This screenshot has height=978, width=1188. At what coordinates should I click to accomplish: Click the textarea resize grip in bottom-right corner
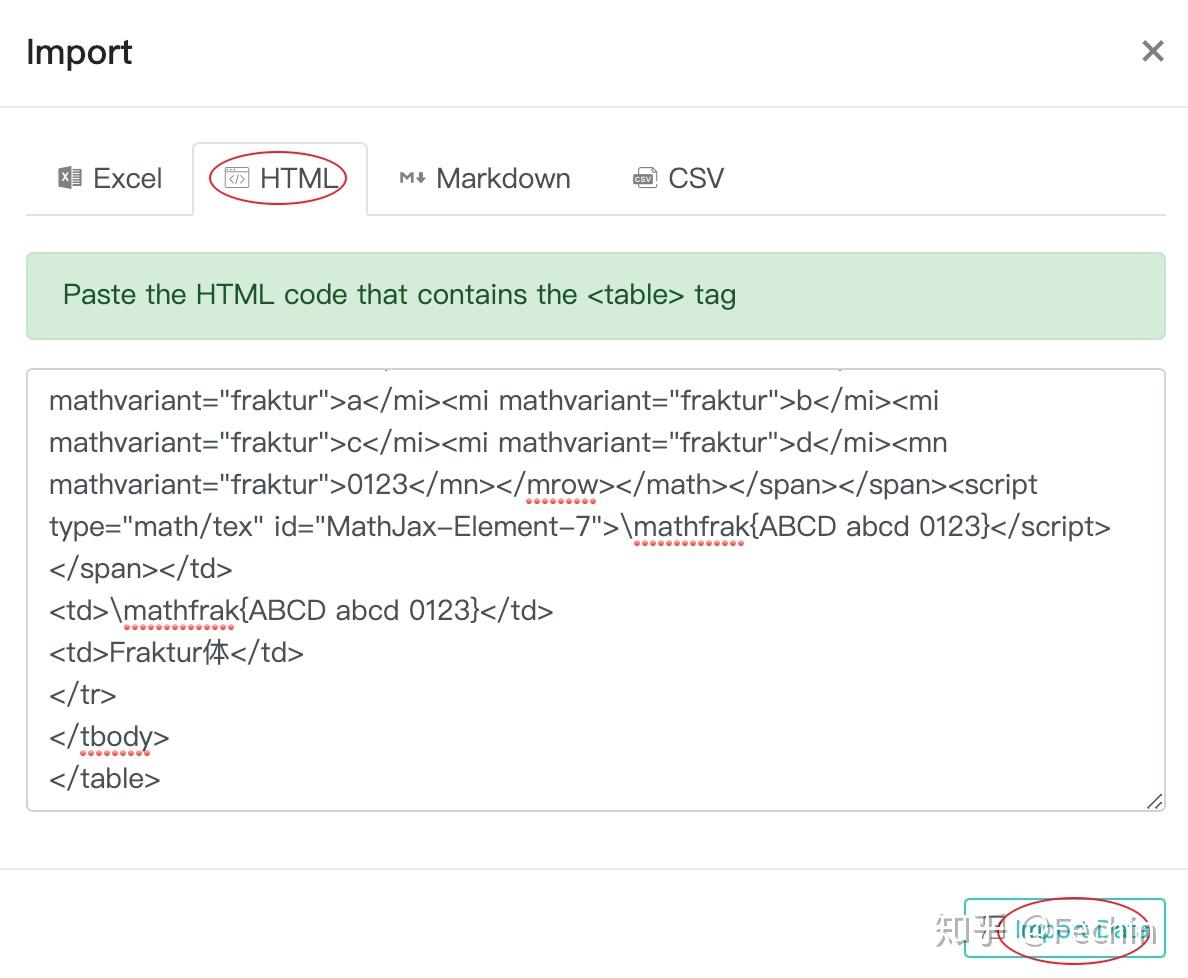tap(1156, 801)
